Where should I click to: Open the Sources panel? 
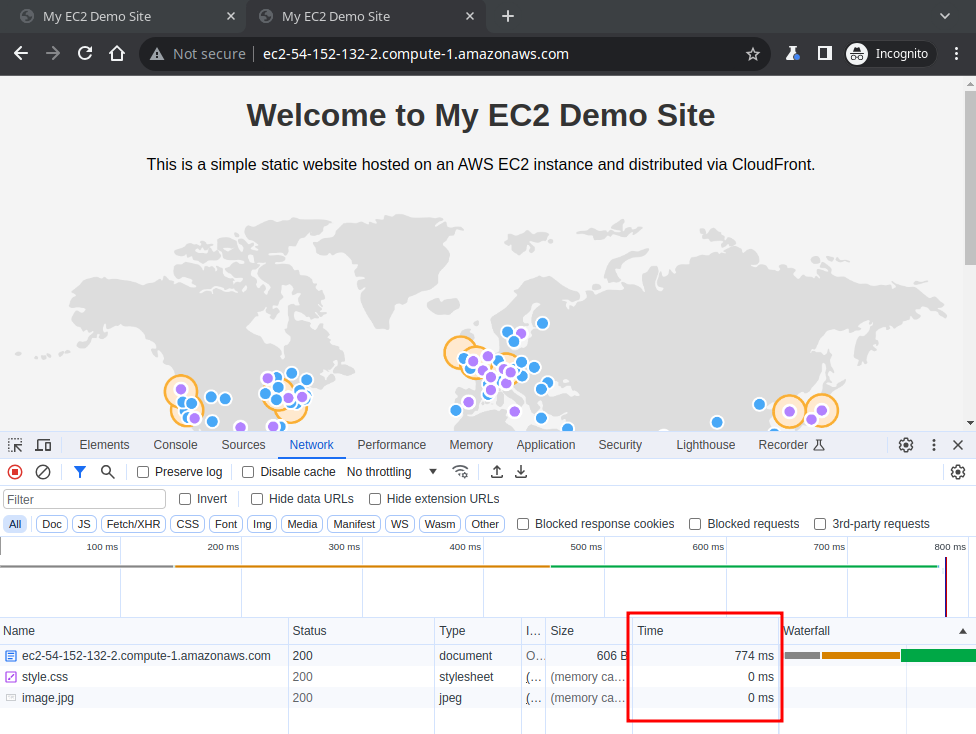(x=243, y=445)
